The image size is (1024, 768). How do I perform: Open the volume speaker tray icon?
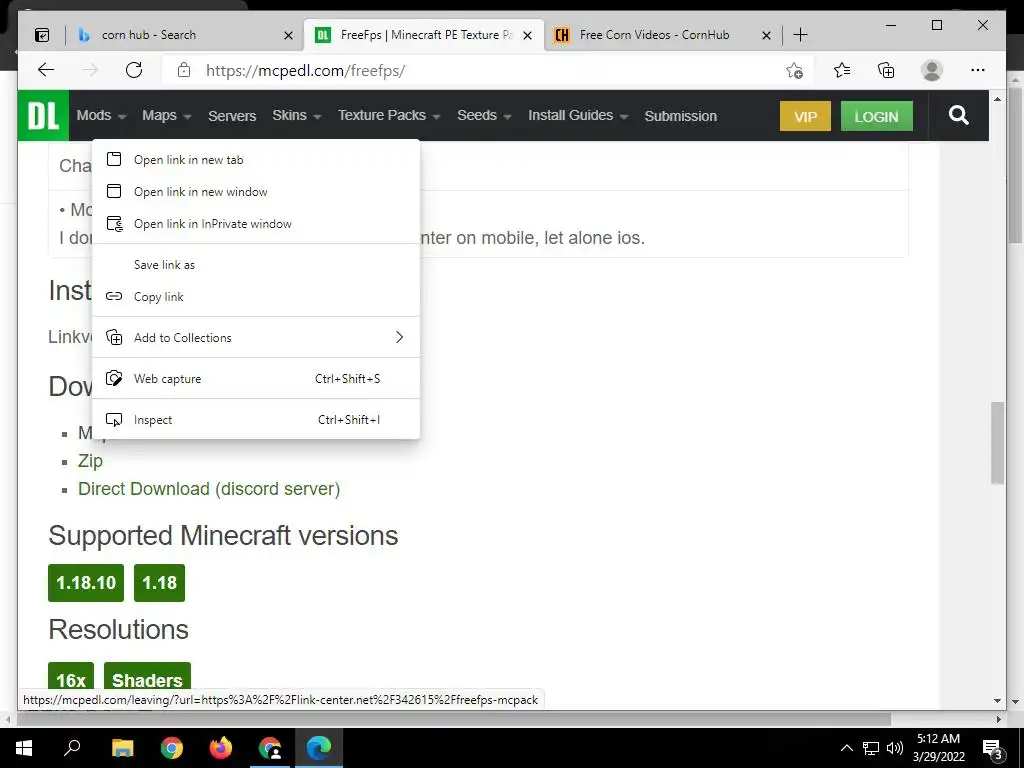tap(895, 748)
